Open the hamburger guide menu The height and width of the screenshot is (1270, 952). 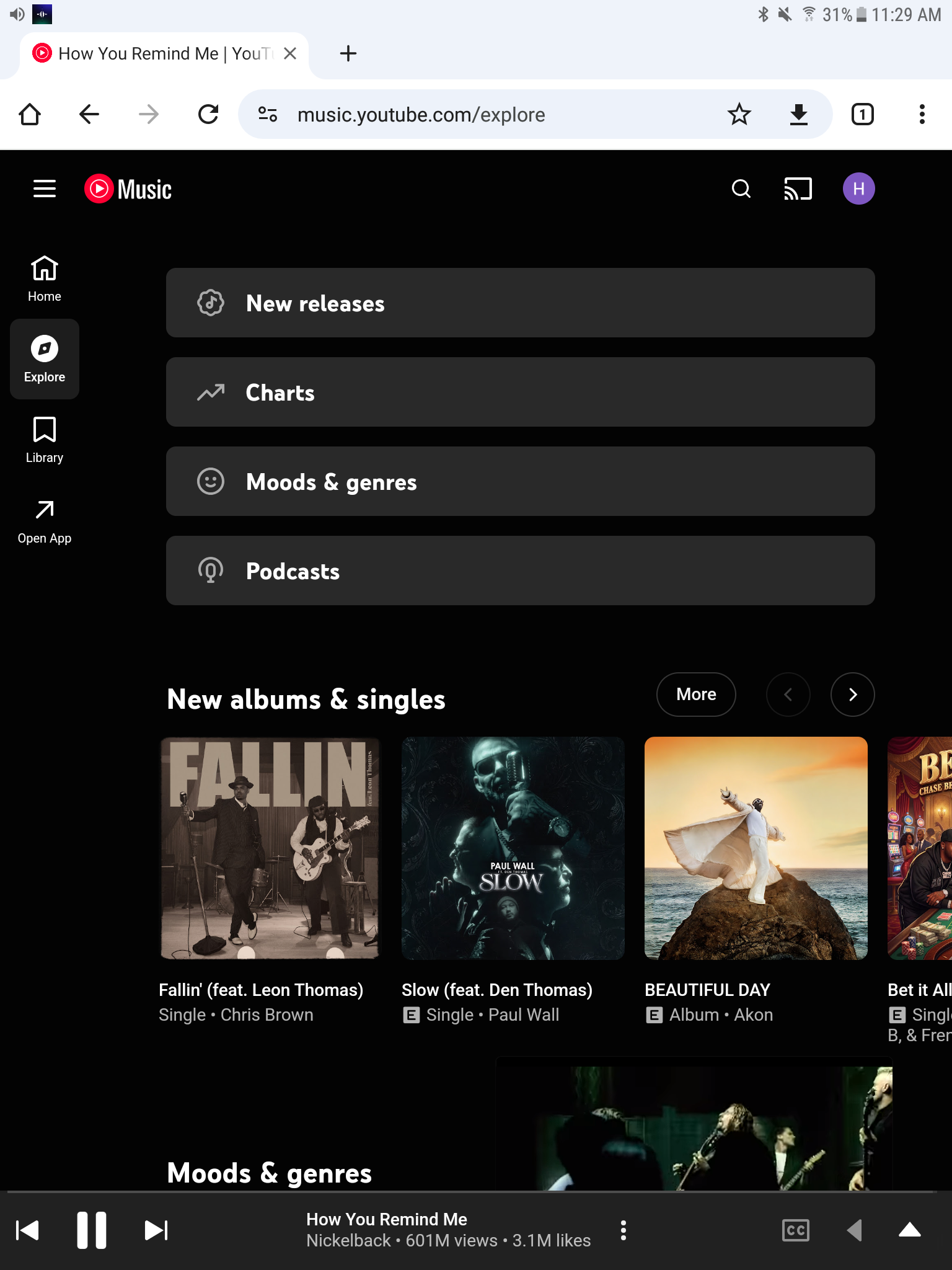click(45, 189)
